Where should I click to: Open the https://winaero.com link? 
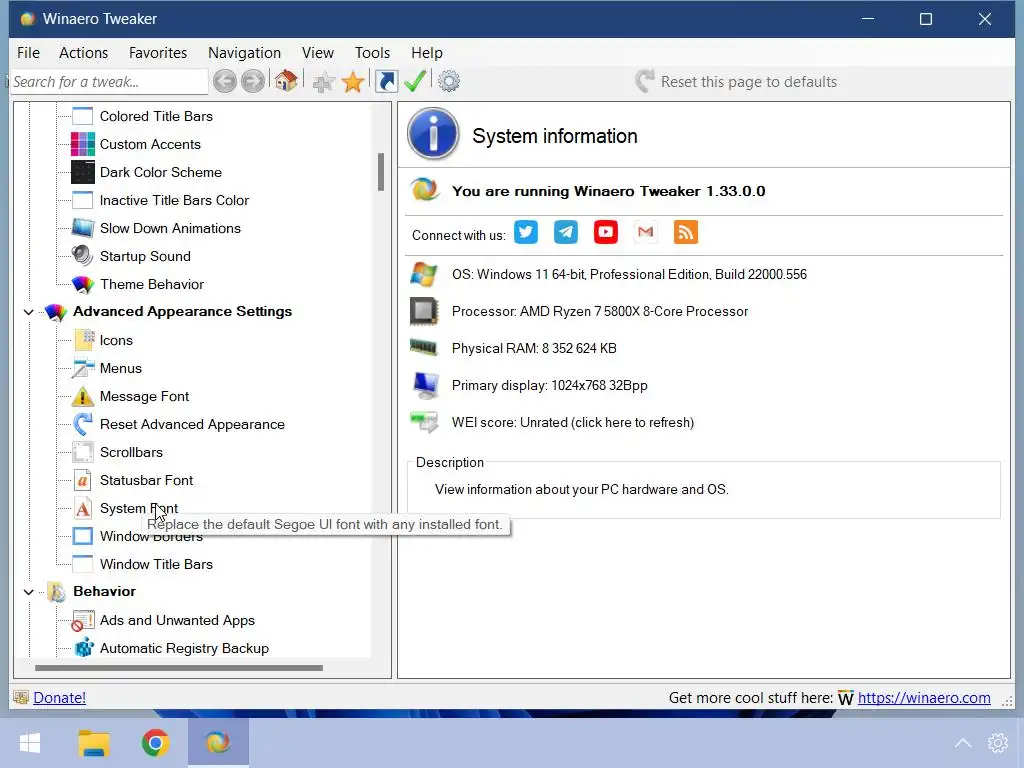[924, 697]
